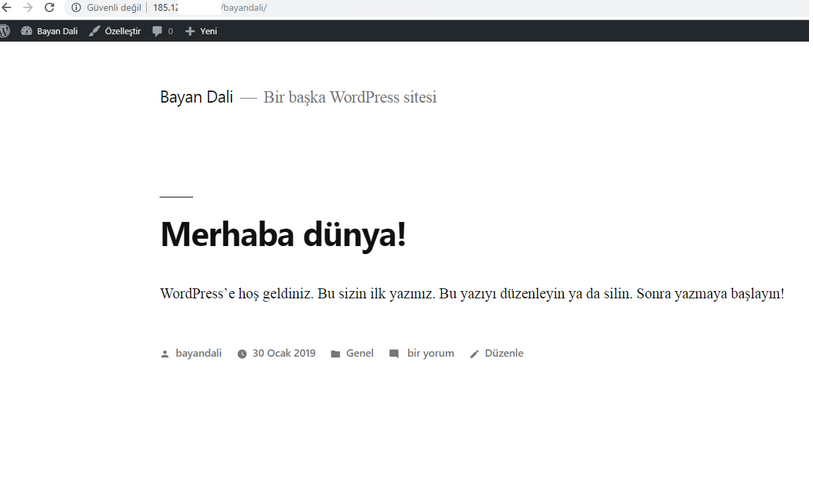Open the Genel category link
This screenshot has width=813, height=491.
360,353
